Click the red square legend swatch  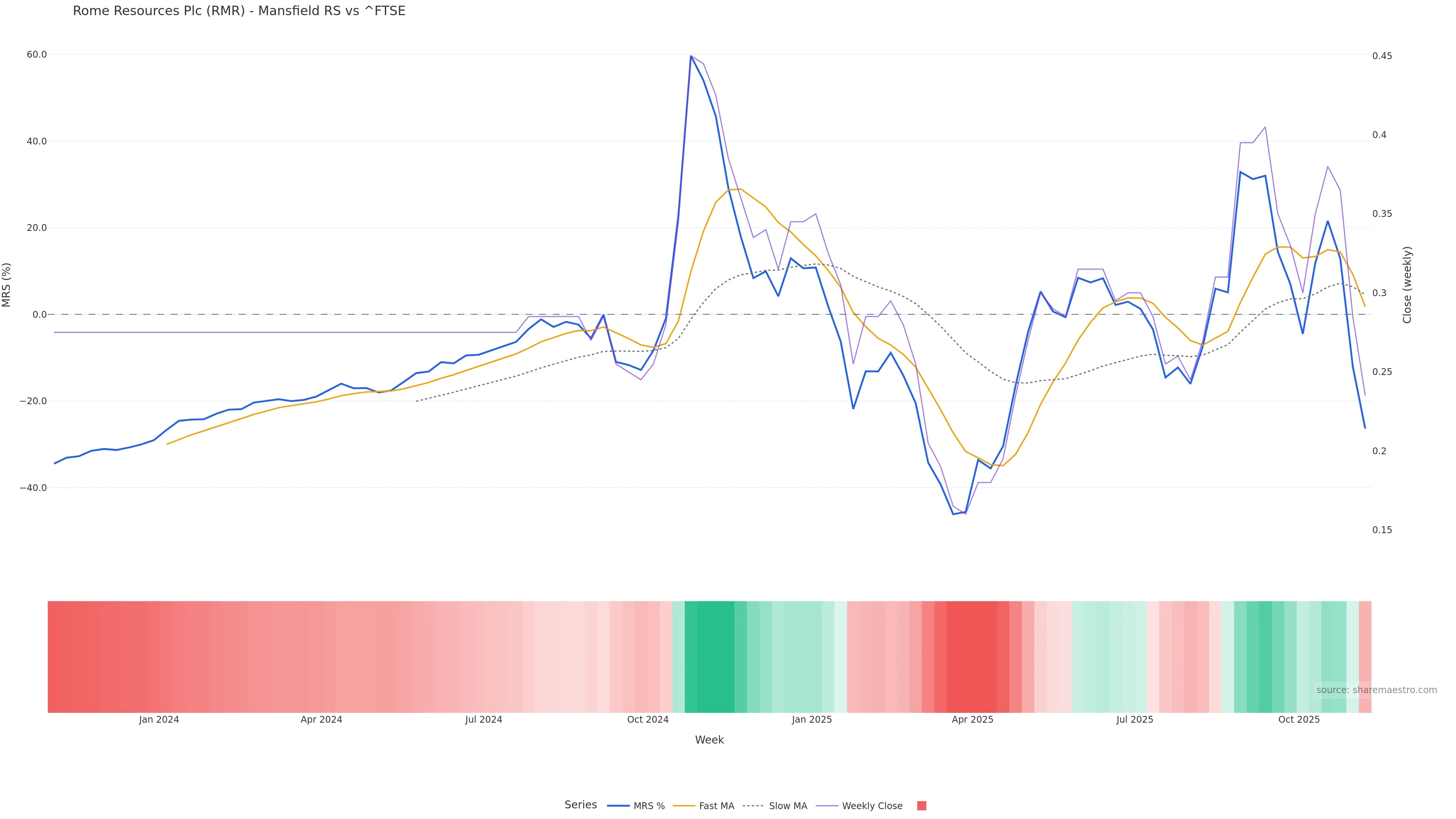921,806
